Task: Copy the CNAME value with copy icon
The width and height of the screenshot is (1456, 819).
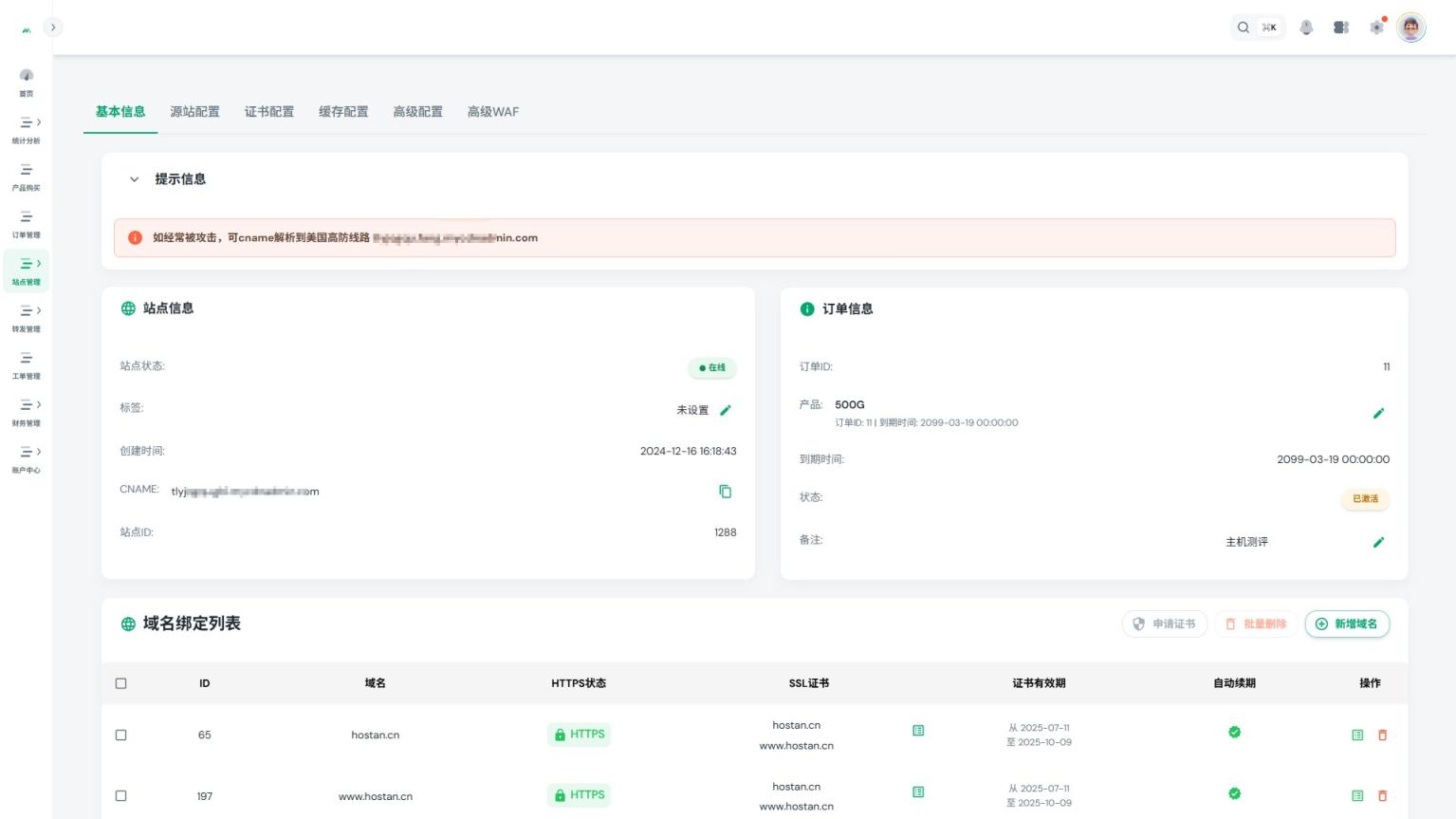Action: (725, 492)
